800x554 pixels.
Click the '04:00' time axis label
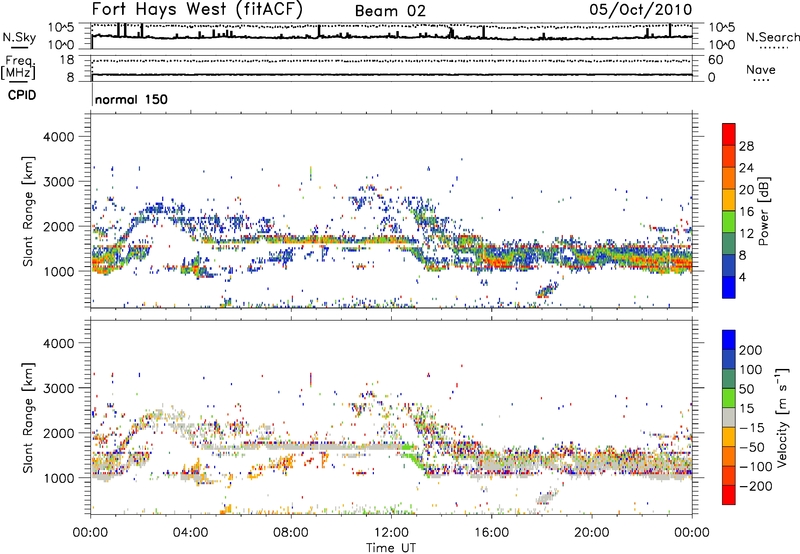pos(190,533)
